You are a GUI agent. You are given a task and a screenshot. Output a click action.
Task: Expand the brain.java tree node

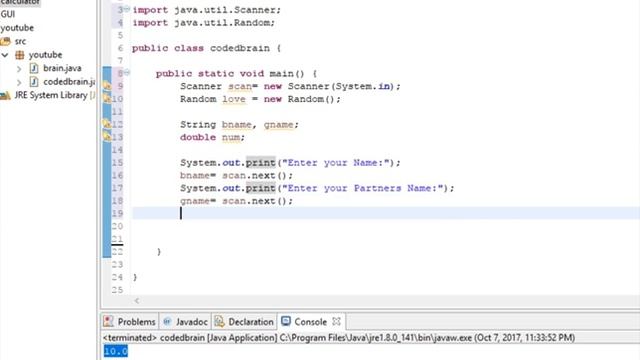(19, 69)
